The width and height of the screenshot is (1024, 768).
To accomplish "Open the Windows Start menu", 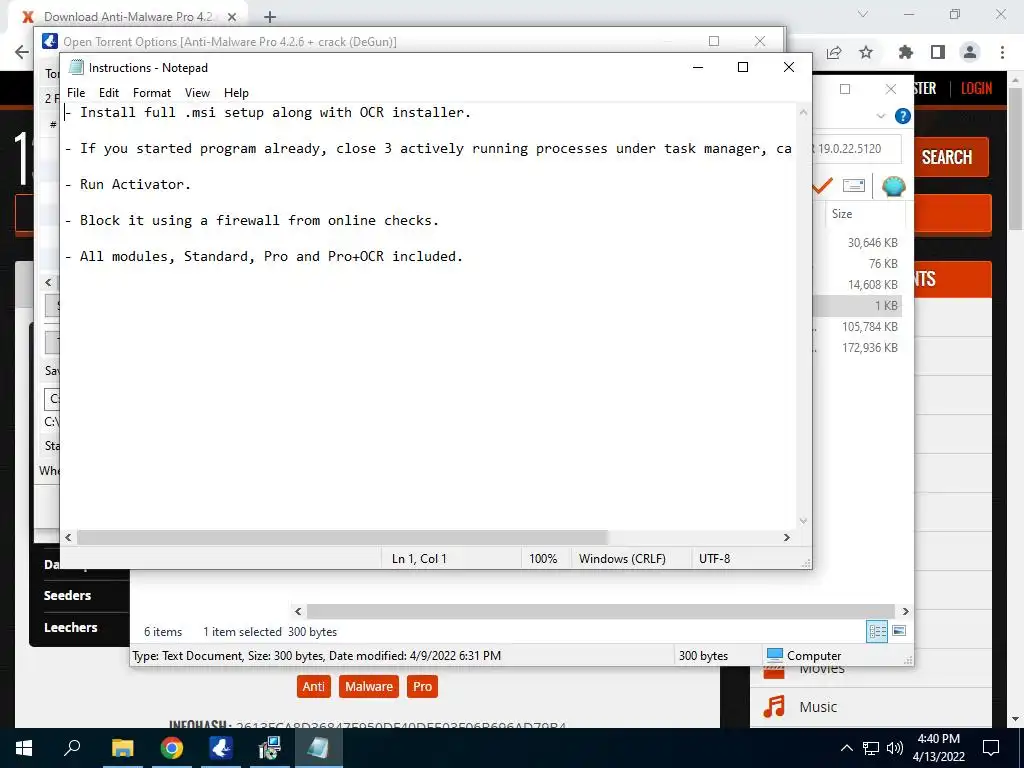I will pos(24,748).
